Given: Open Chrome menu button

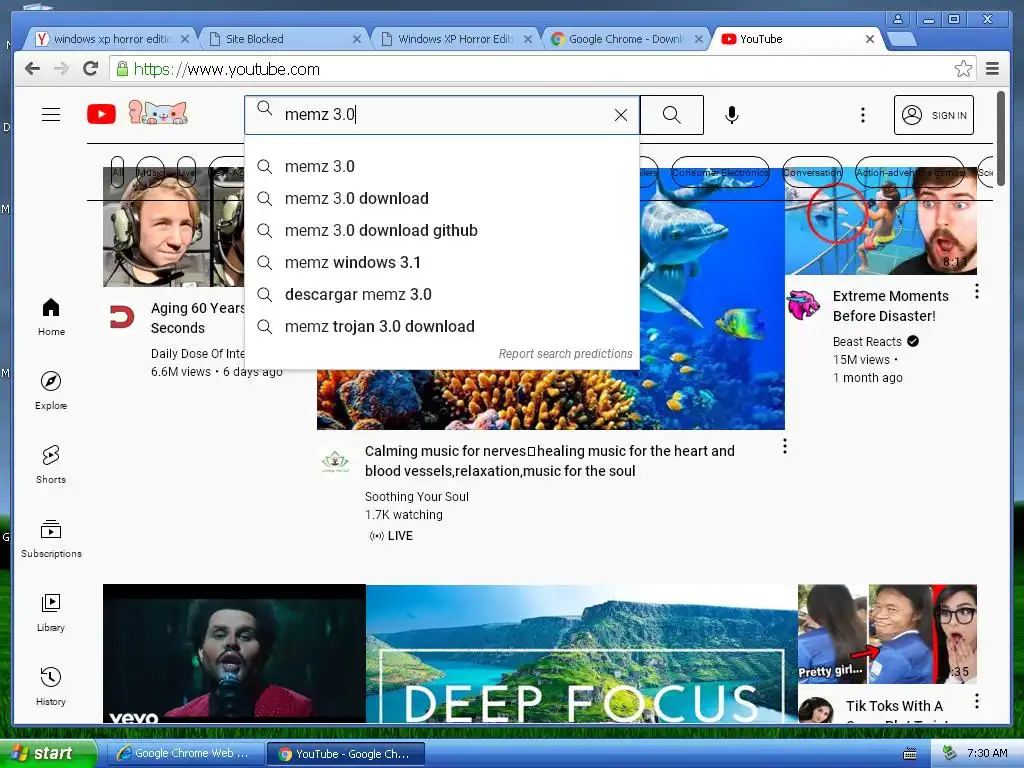Looking at the screenshot, I should 992,69.
